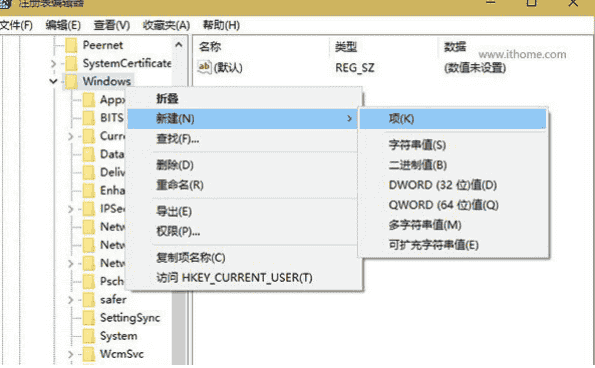This screenshot has width=595, height=368.
Task: Click the WcmSvc folder icon
Action: tap(89, 354)
